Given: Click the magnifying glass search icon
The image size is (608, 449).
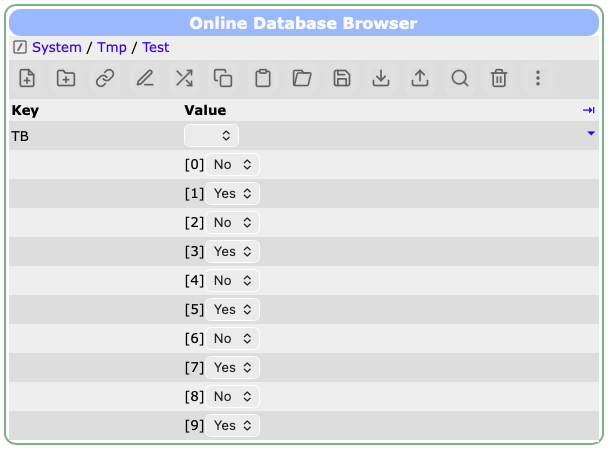Looking at the screenshot, I should click(x=460, y=78).
